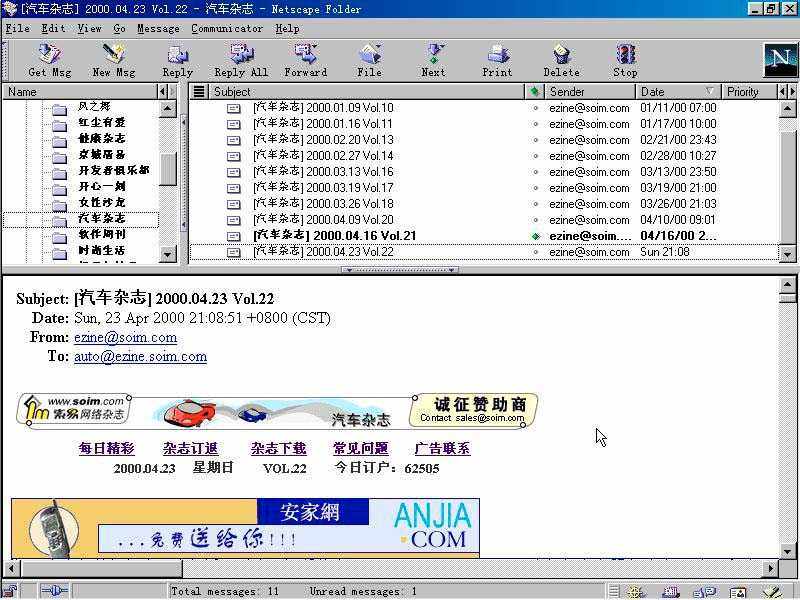Toggle thread view icon beside Subject header

click(x=200, y=91)
